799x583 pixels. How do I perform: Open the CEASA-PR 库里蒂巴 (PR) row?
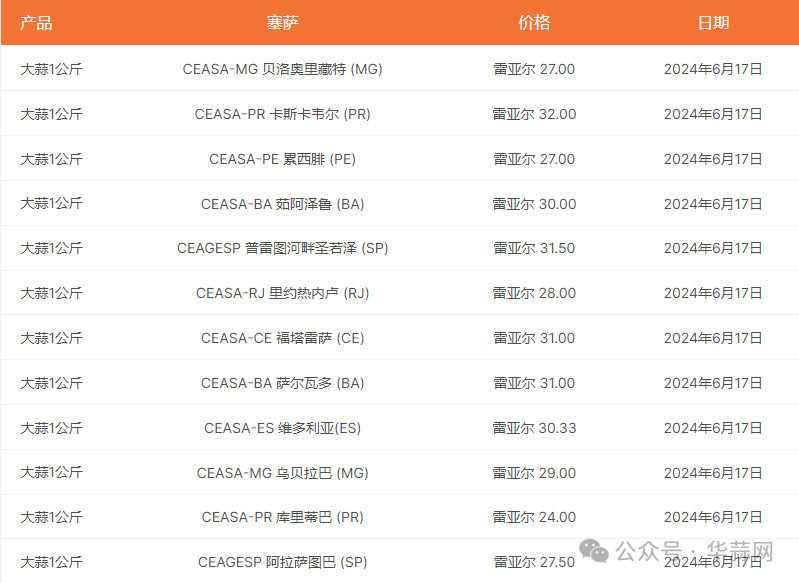(282, 517)
